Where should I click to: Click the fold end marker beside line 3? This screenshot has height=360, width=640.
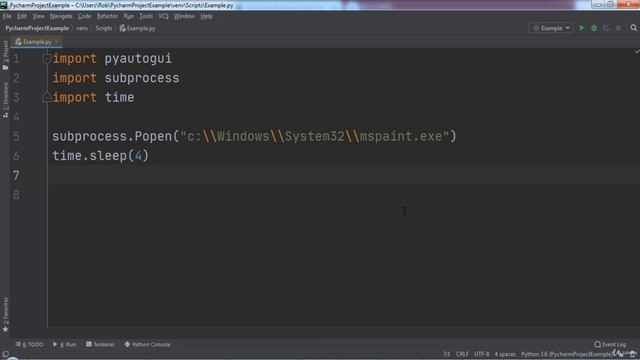(47, 97)
